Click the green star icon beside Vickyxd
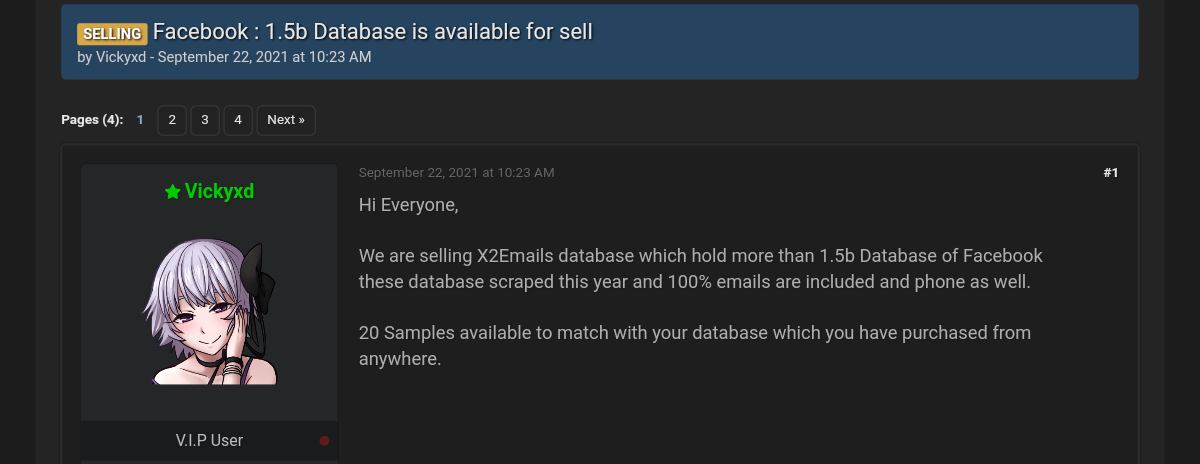The height and width of the screenshot is (464, 1200). tap(173, 191)
